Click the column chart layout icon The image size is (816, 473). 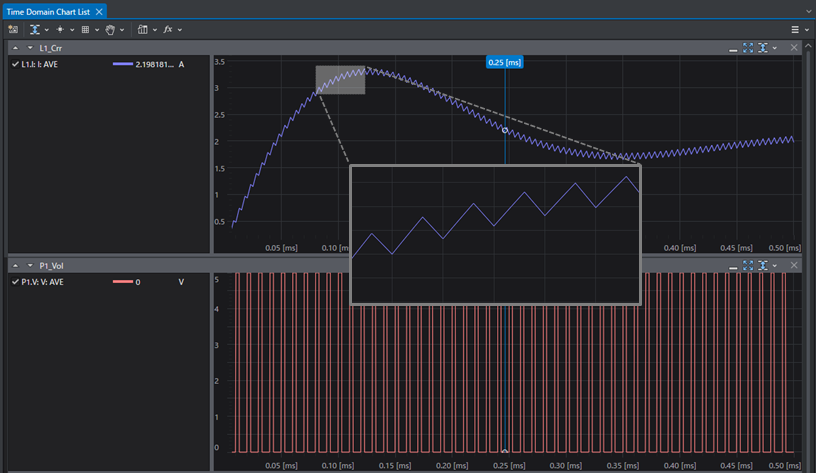[143, 30]
